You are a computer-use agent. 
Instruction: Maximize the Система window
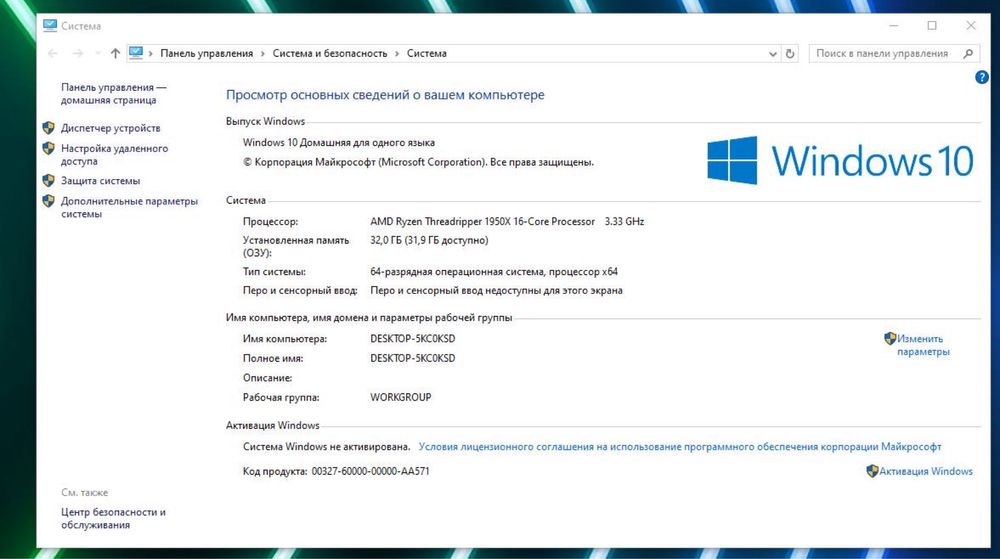click(932, 25)
